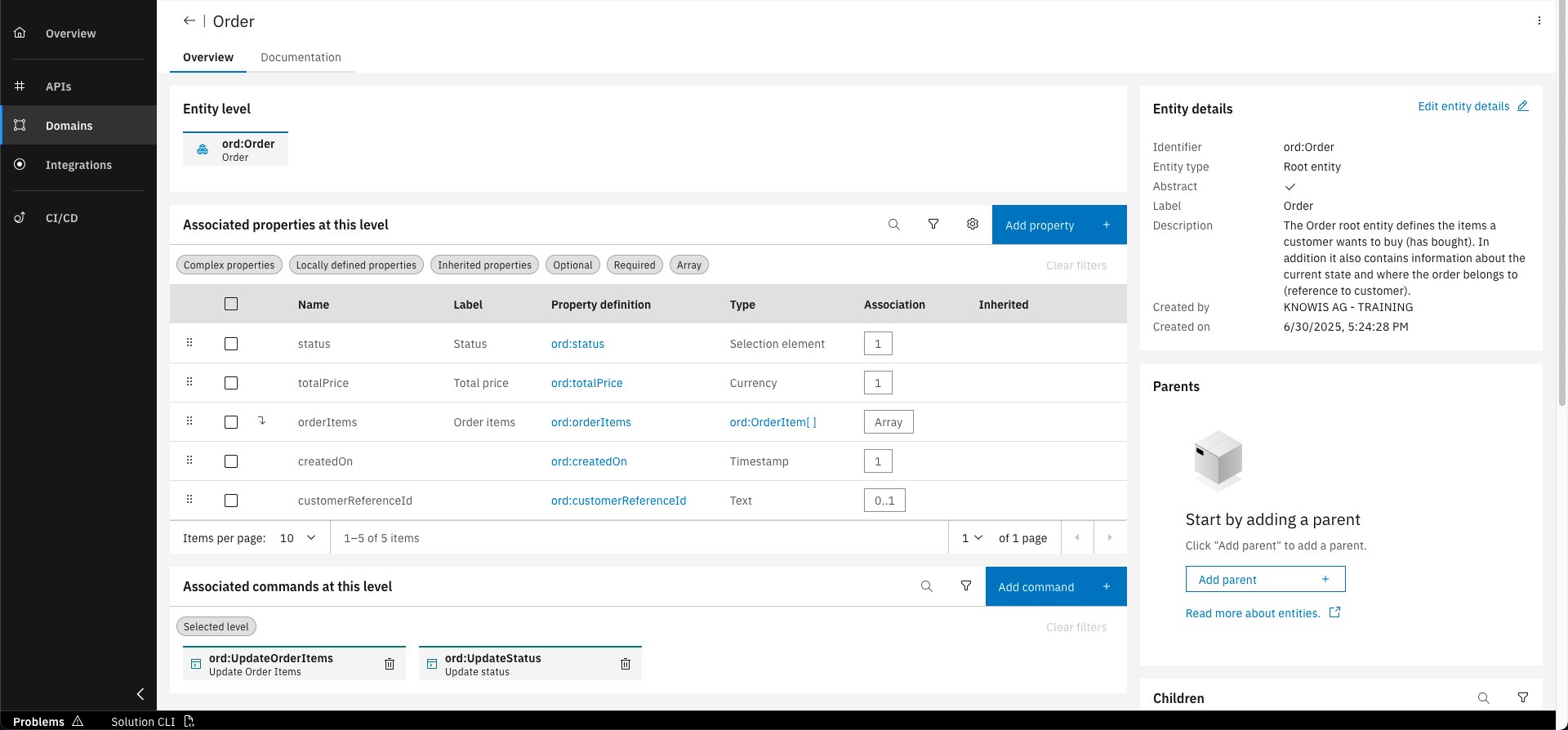This screenshot has height=730, width=1568.
Task: Open the three-dot overflow menu
Action: point(1539,21)
